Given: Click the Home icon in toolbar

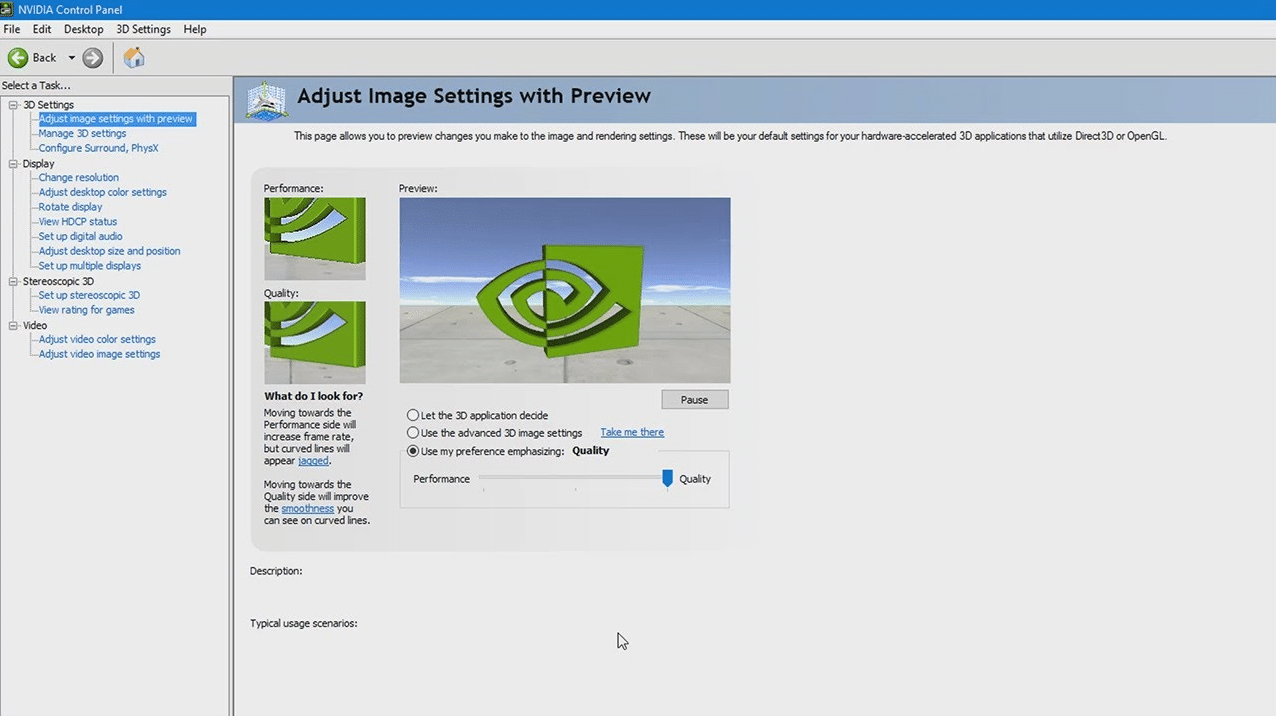Looking at the screenshot, I should coord(134,58).
